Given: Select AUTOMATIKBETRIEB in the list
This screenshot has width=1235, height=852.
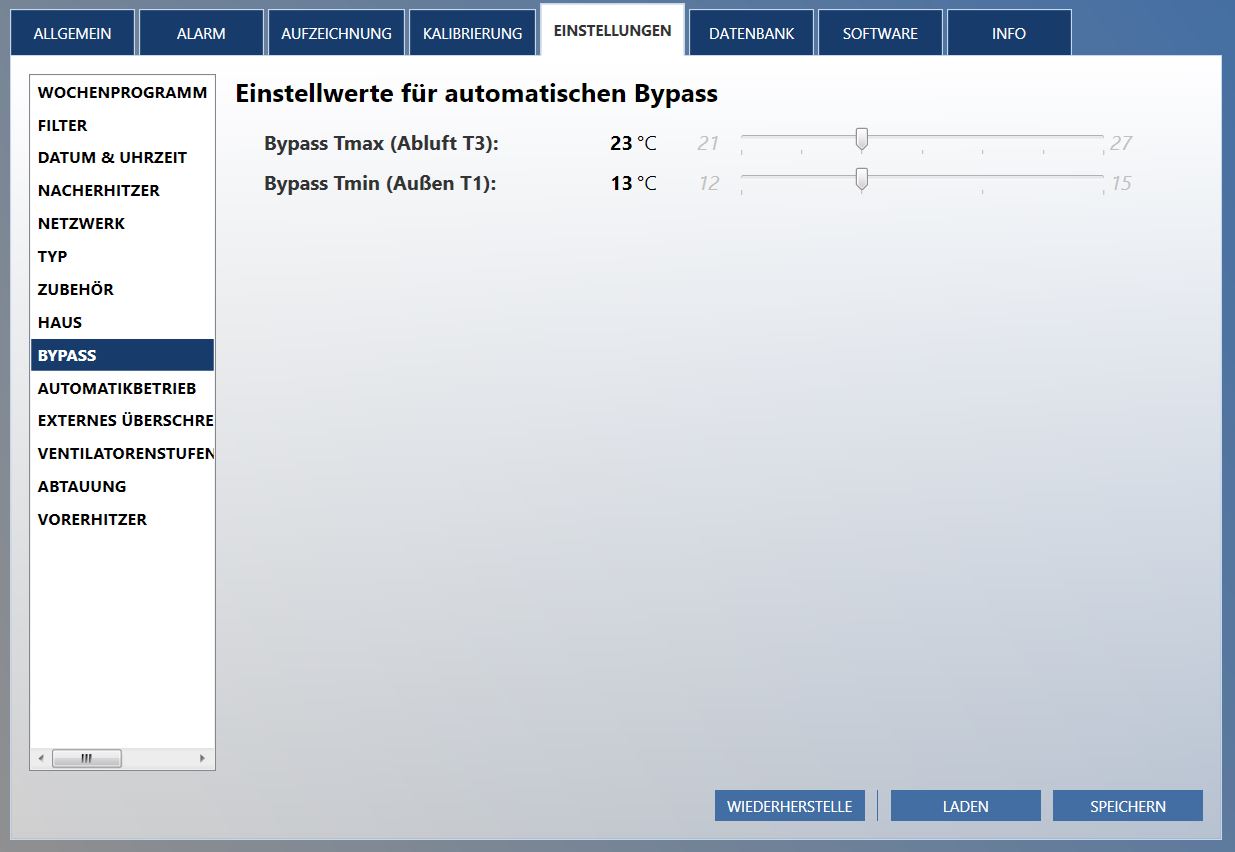Looking at the screenshot, I should click(x=117, y=388).
